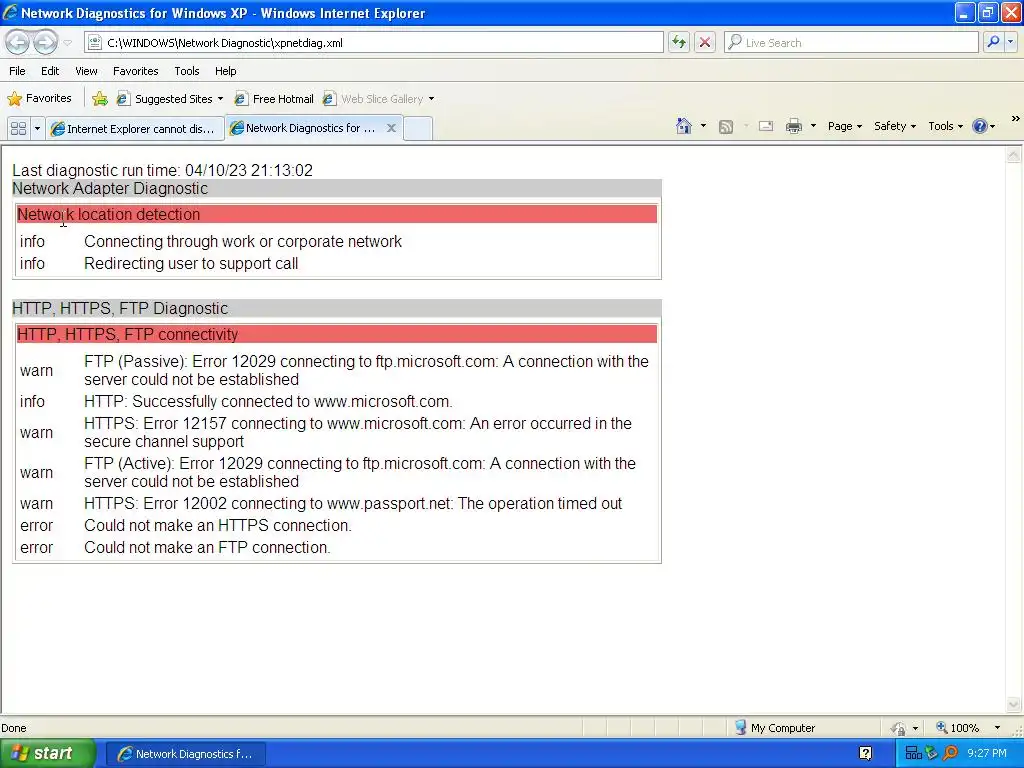1024x768 pixels.
Task: Open the View menu
Action: (86, 71)
